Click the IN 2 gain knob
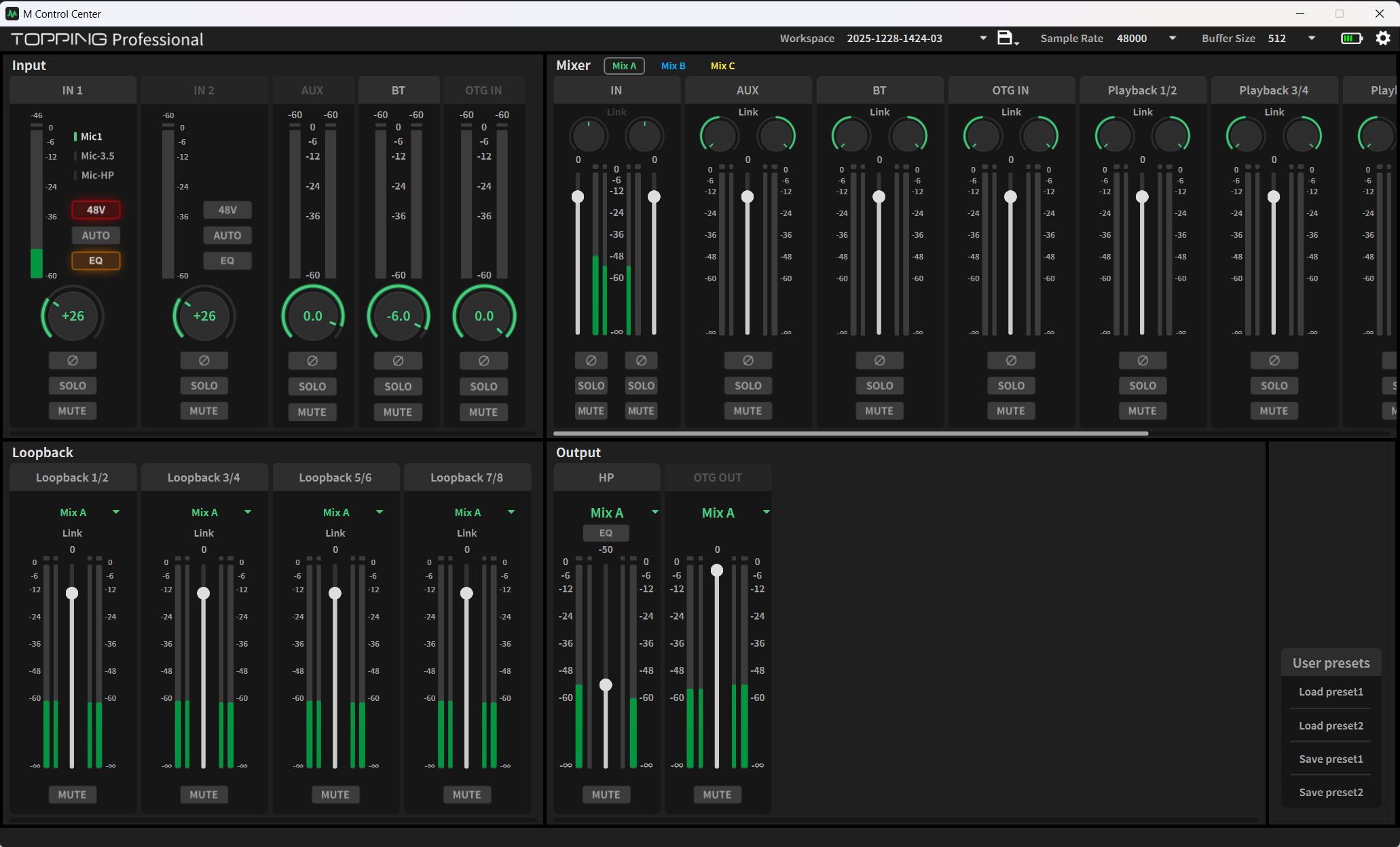The height and width of the screenshot is (847, 1400). point(204,316)
